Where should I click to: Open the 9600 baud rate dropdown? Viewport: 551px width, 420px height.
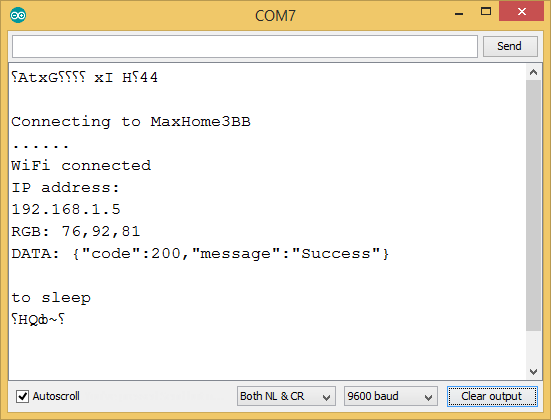[390, 396]
